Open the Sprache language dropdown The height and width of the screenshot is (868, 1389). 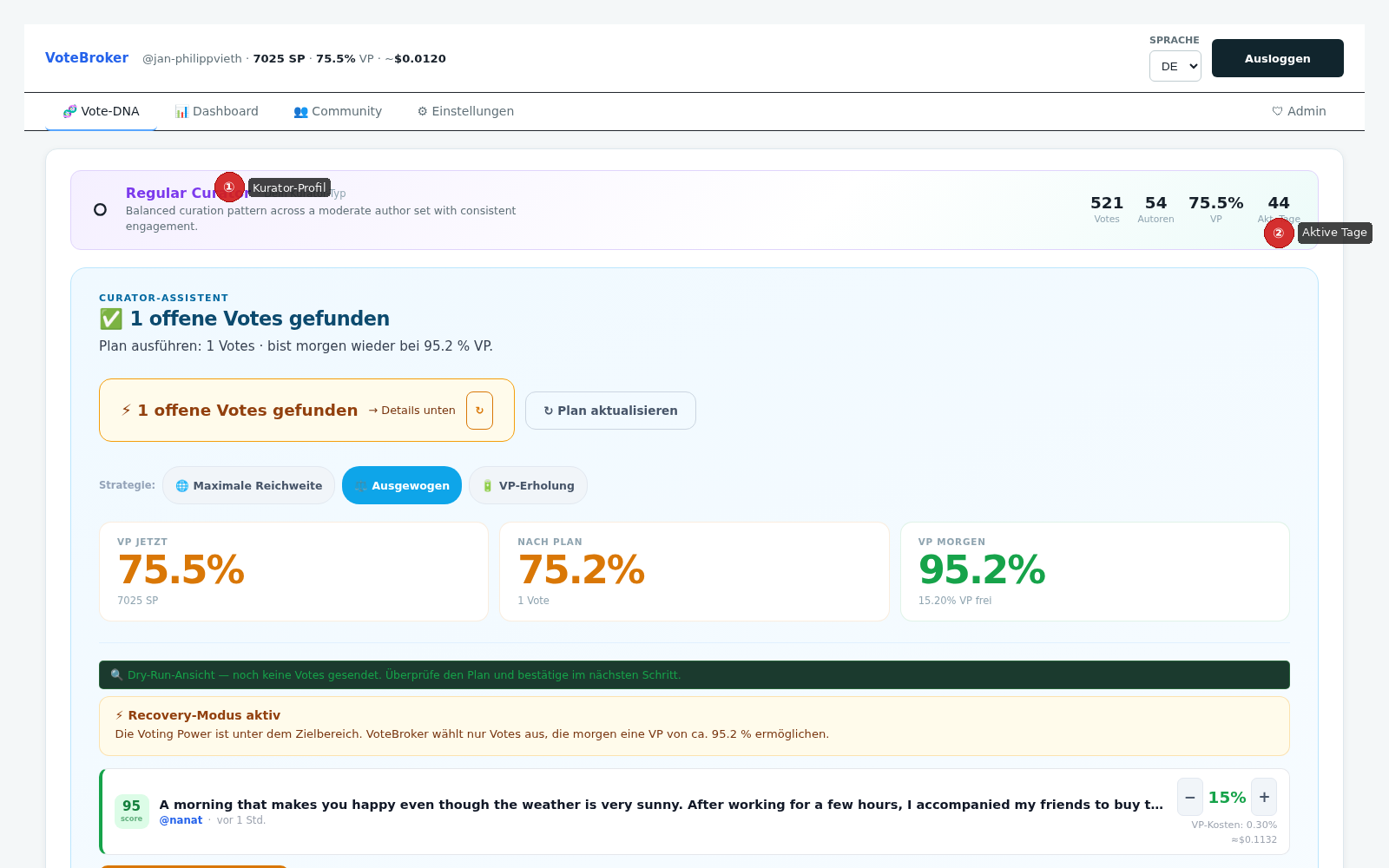click(1175, 66)
